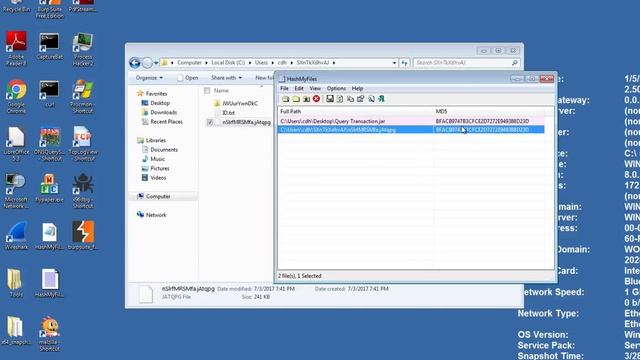Viewport: 640px width, 360px height.
Task: Select the yellow folder in Explorer file list
Action: point(236,104)
